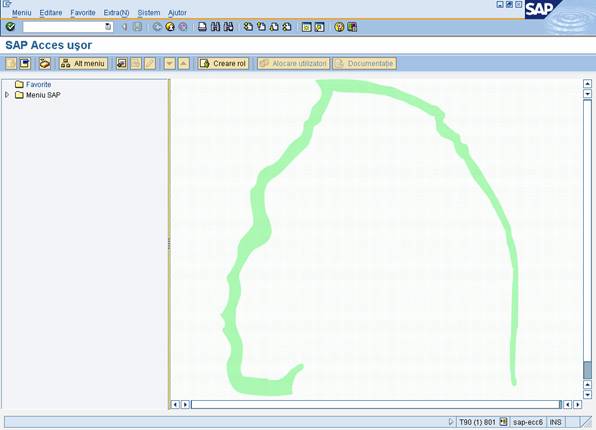Click the move favorites down arrow
The image size is (596, 430).
pyautogui.click(x=170, y=63)
